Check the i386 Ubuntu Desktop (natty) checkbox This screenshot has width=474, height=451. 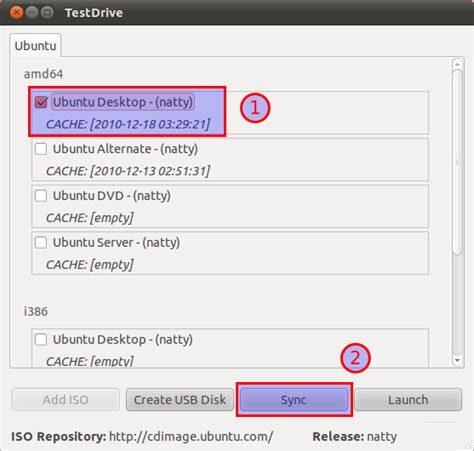click(x=41, y=340)
